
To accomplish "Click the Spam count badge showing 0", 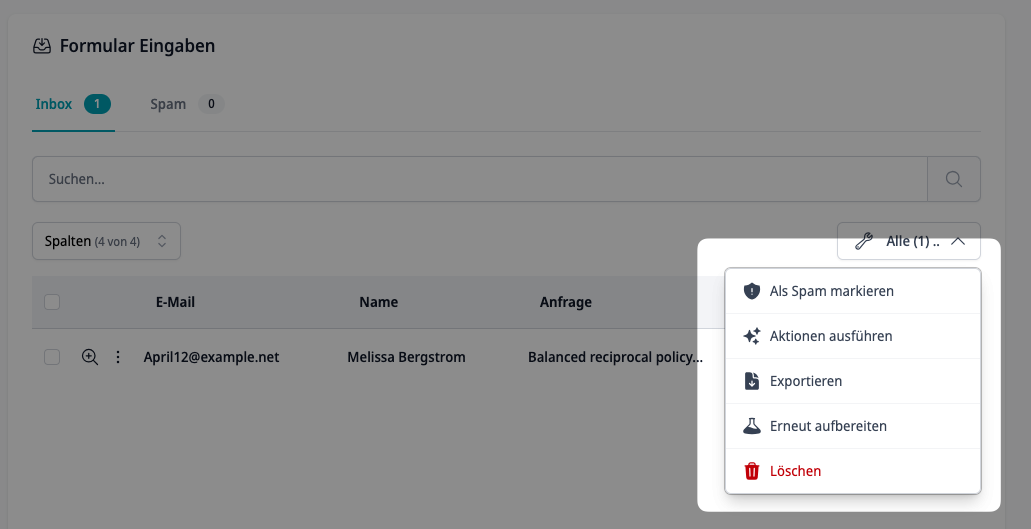I will click(x=211, y=104).
